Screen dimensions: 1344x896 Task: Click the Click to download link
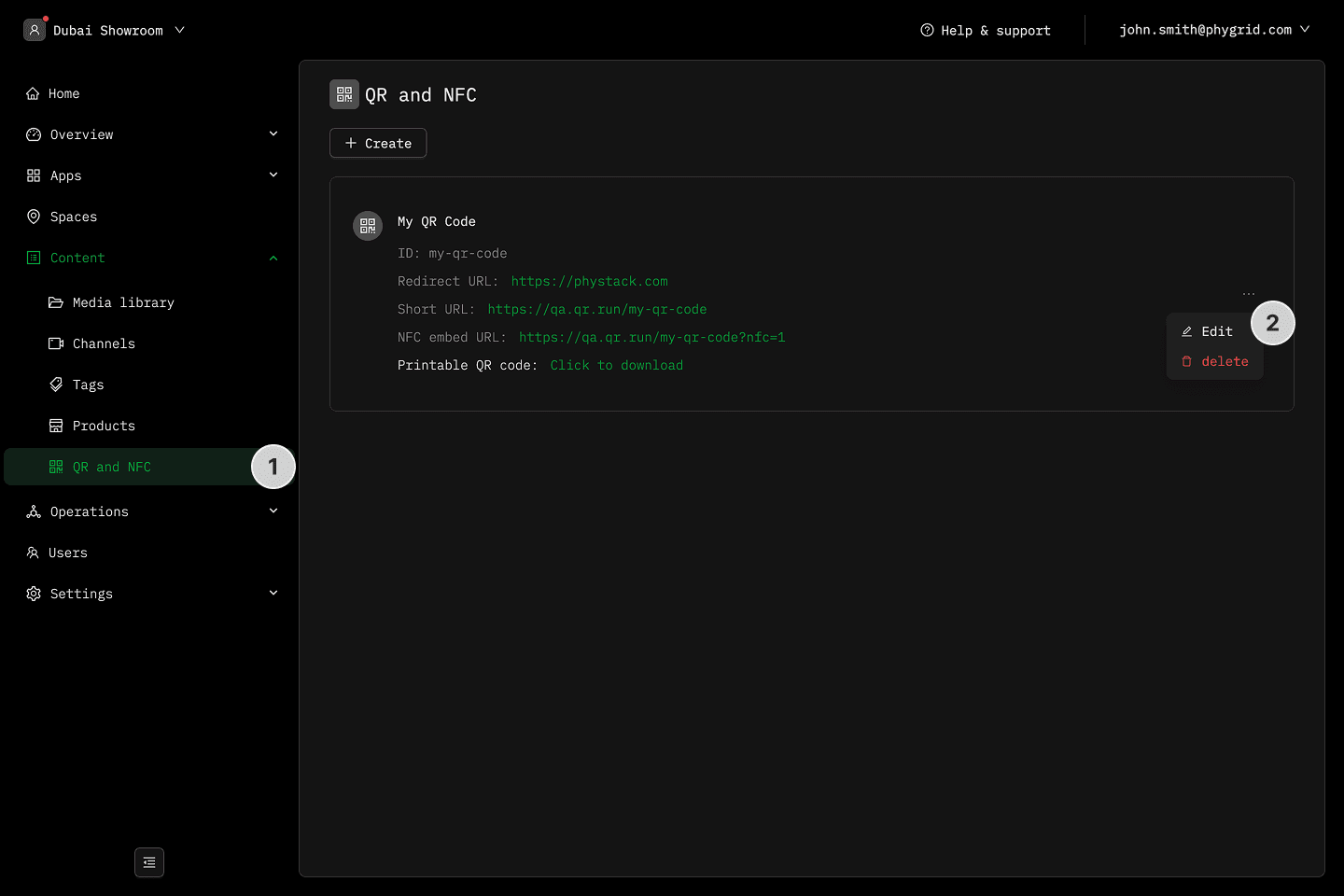[x=616, y=365]
